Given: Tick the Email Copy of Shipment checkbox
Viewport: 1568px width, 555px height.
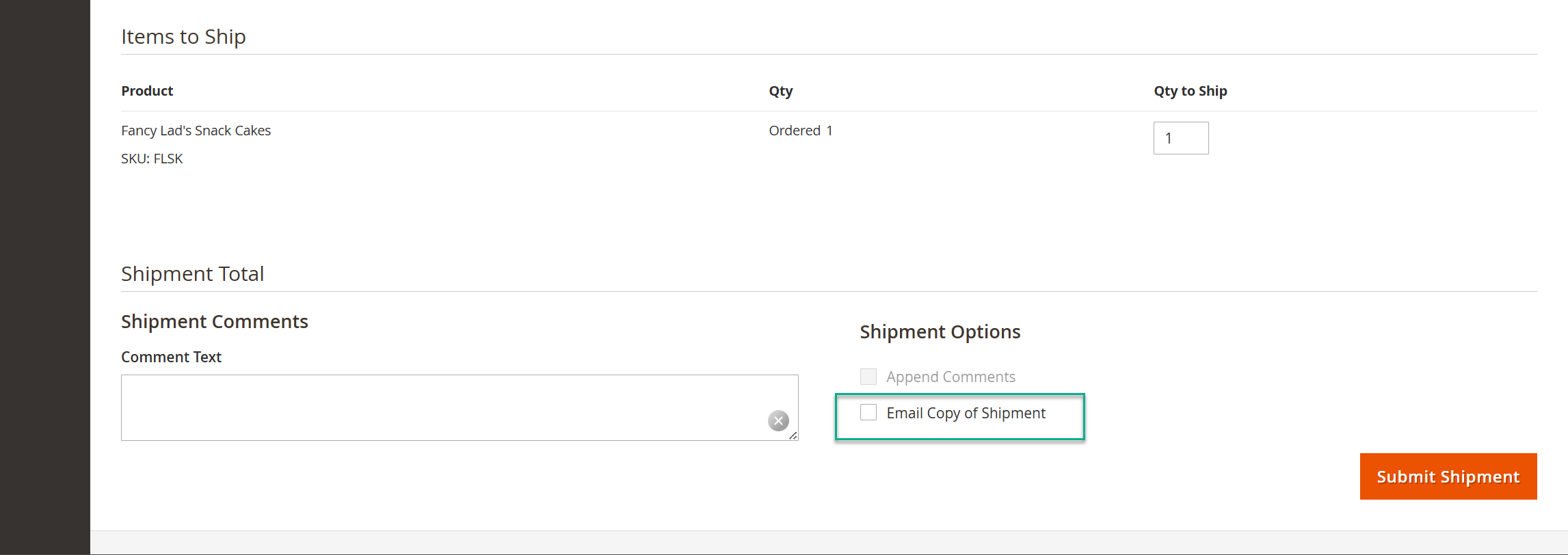Looking at the screenshot, I should tap(868, 412).
